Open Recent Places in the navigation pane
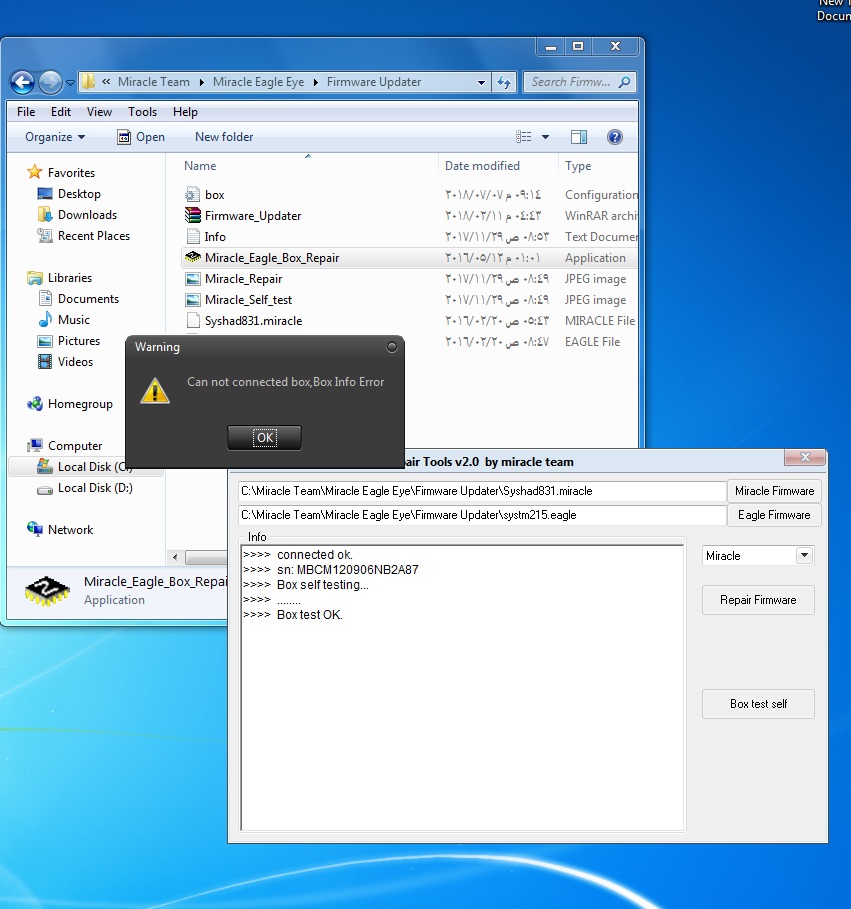 tap(93, 236)
